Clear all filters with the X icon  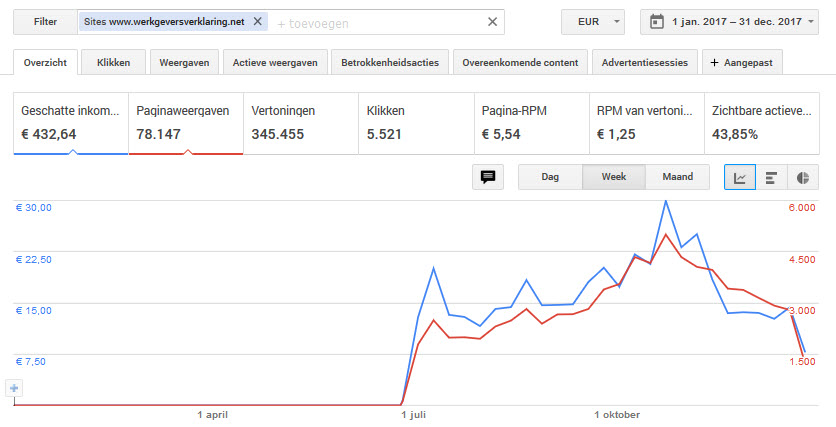point(493,22)
